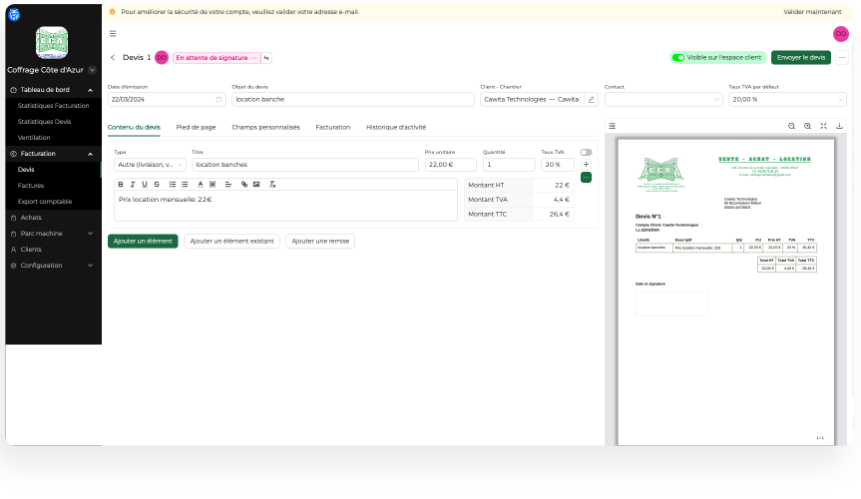Screen dimensions: 861x499
Task: Expand the PDF preview to fullscreen
Action: 823,126
